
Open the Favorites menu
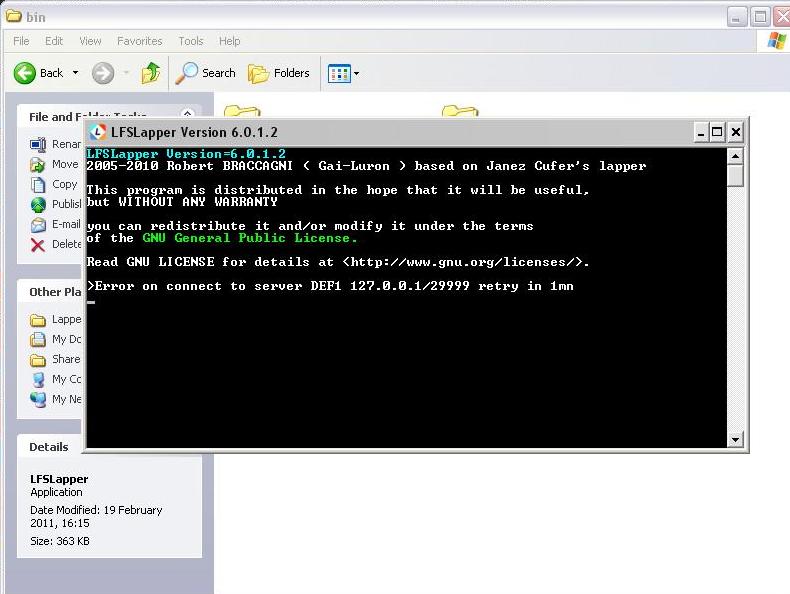140,41
